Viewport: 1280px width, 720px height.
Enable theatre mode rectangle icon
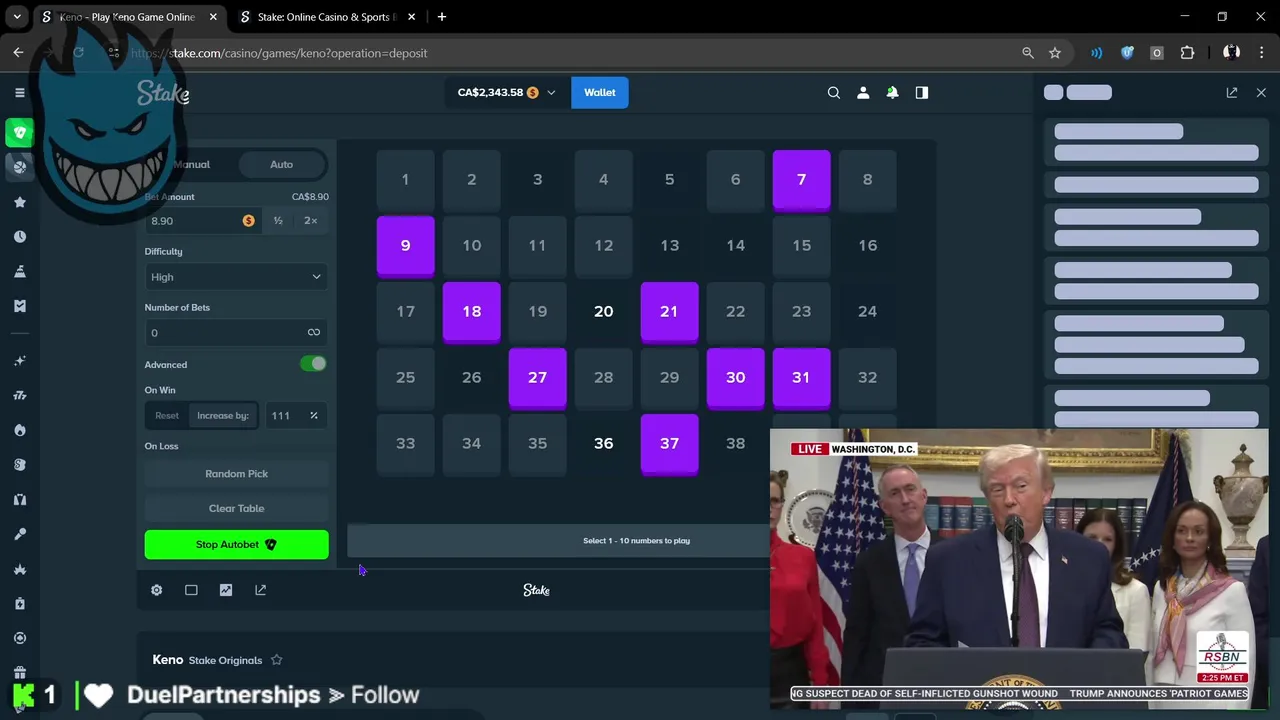click(191, 590)
